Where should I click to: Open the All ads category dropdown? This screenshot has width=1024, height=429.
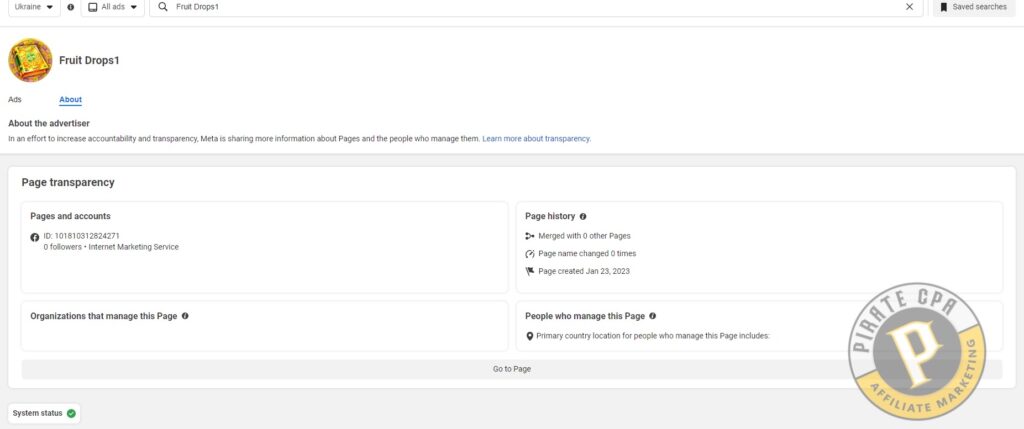click(112, 7)
